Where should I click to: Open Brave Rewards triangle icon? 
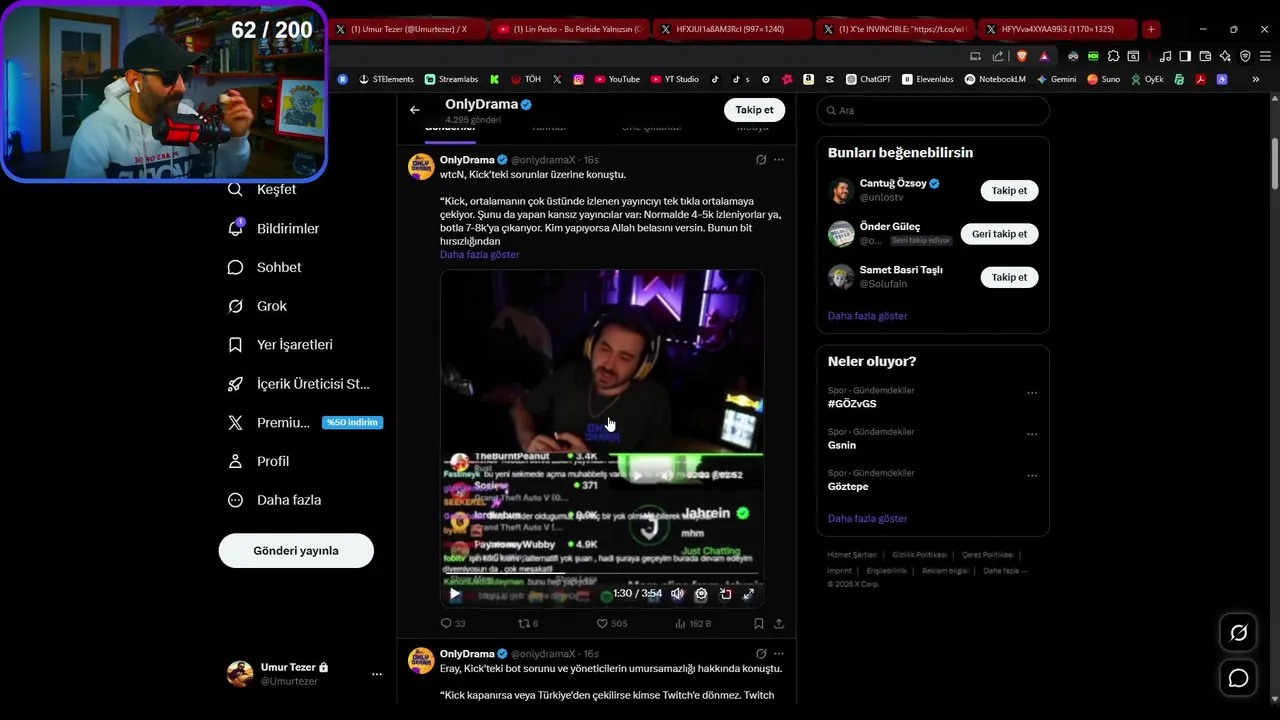(1044, 56)
